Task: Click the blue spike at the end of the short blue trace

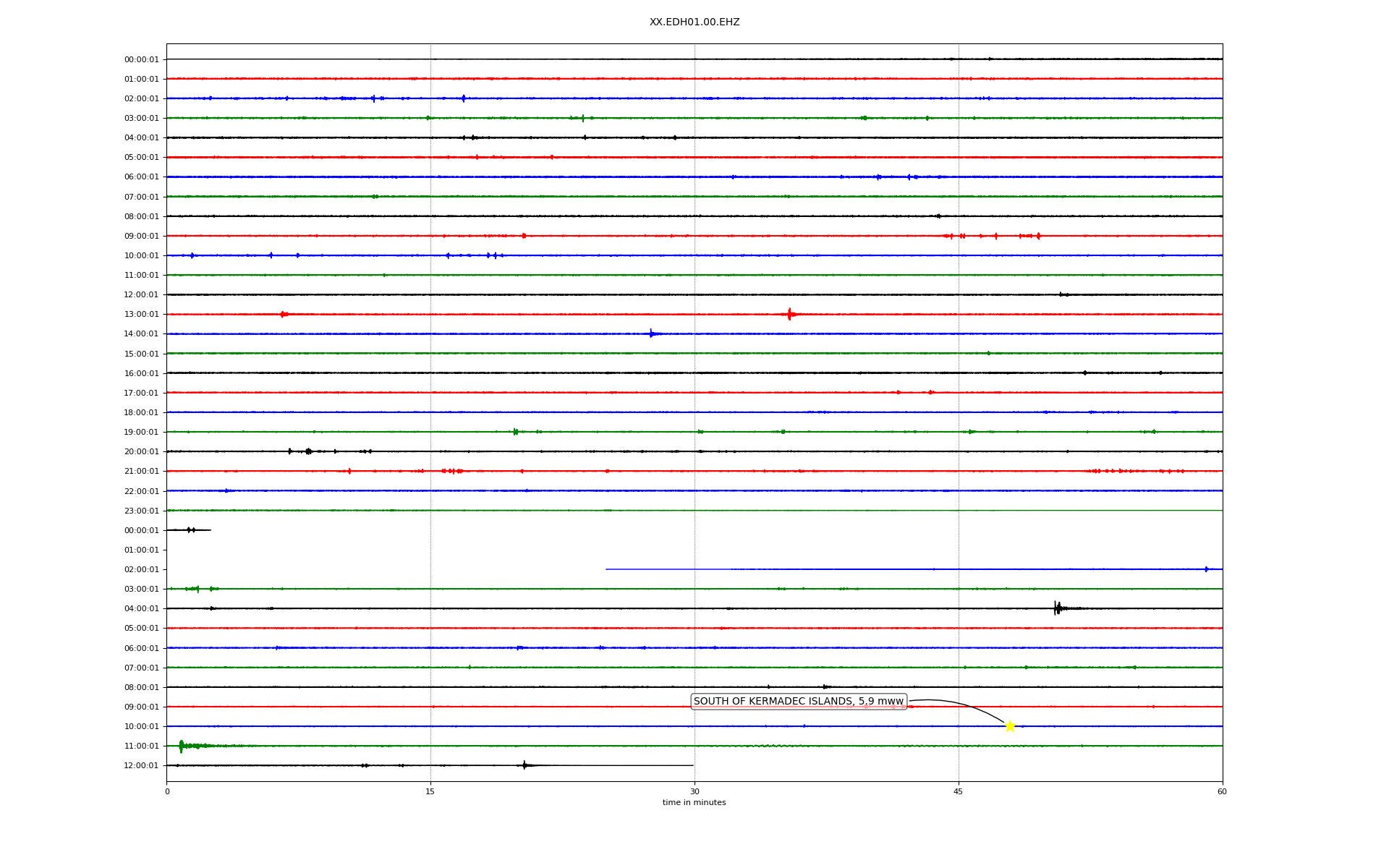Action: pos(1206,569)
